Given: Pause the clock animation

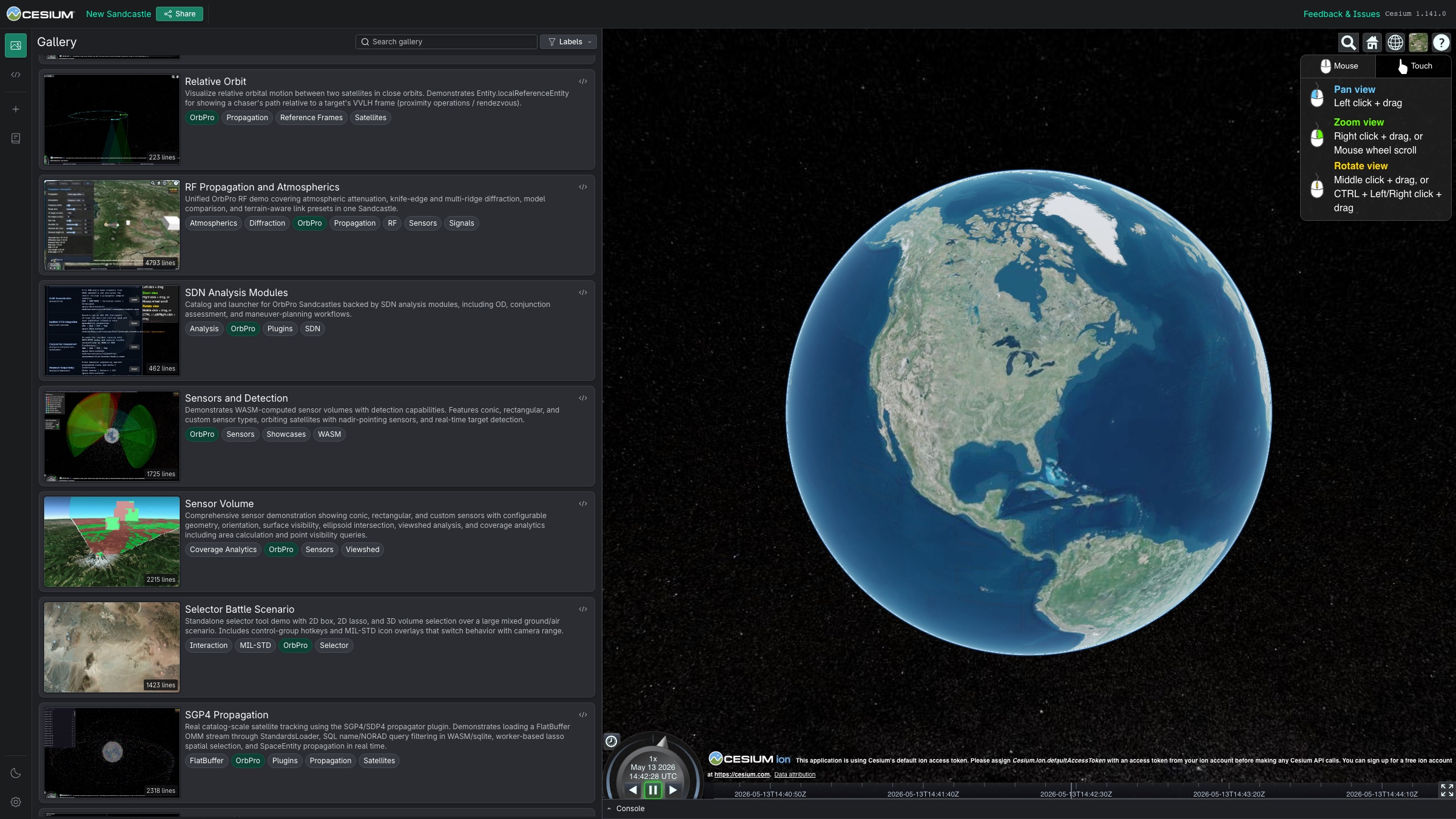Looking at the screenshot, I should [653, 790].
